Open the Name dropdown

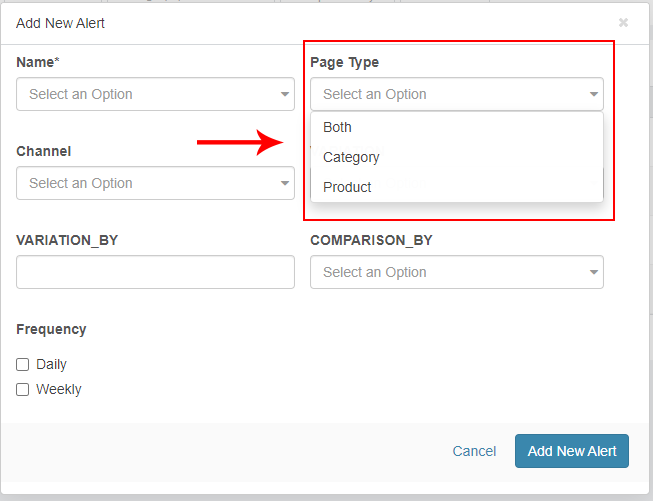(x=155, y=94)
